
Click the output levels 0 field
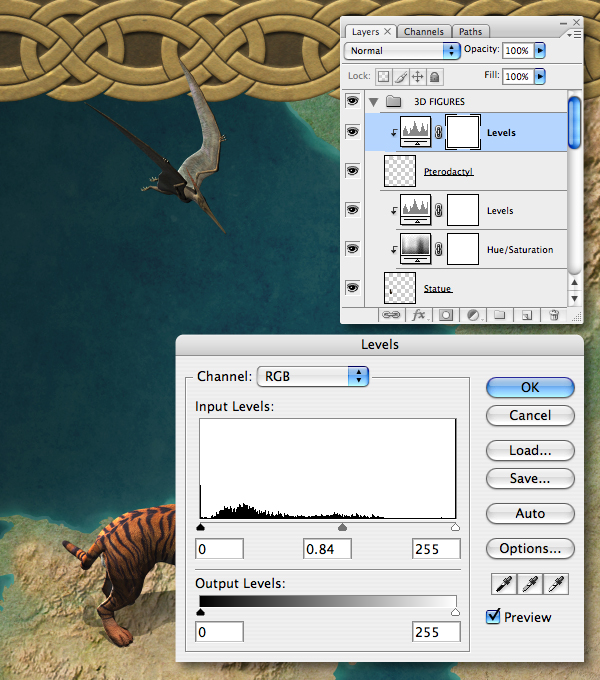pyautogui.click(x=219, y=632)
